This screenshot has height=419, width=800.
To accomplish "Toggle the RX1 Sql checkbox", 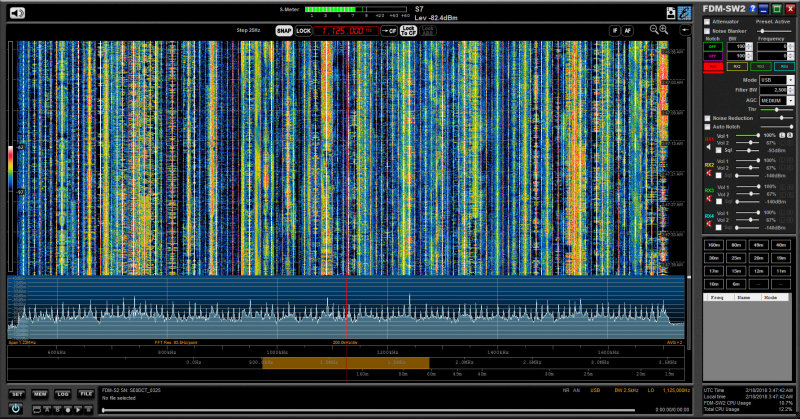I will 718,151.
